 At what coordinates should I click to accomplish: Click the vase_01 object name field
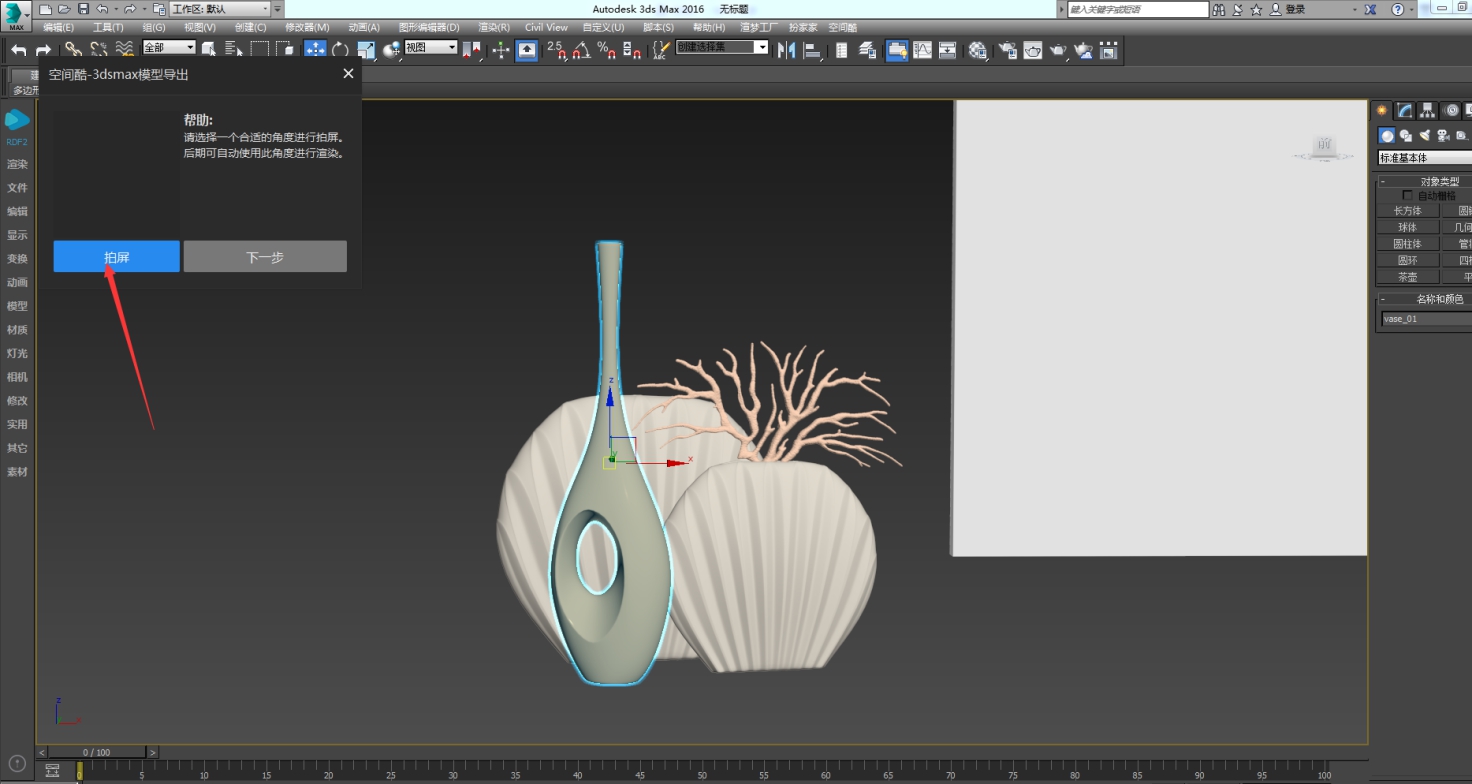1426,319
